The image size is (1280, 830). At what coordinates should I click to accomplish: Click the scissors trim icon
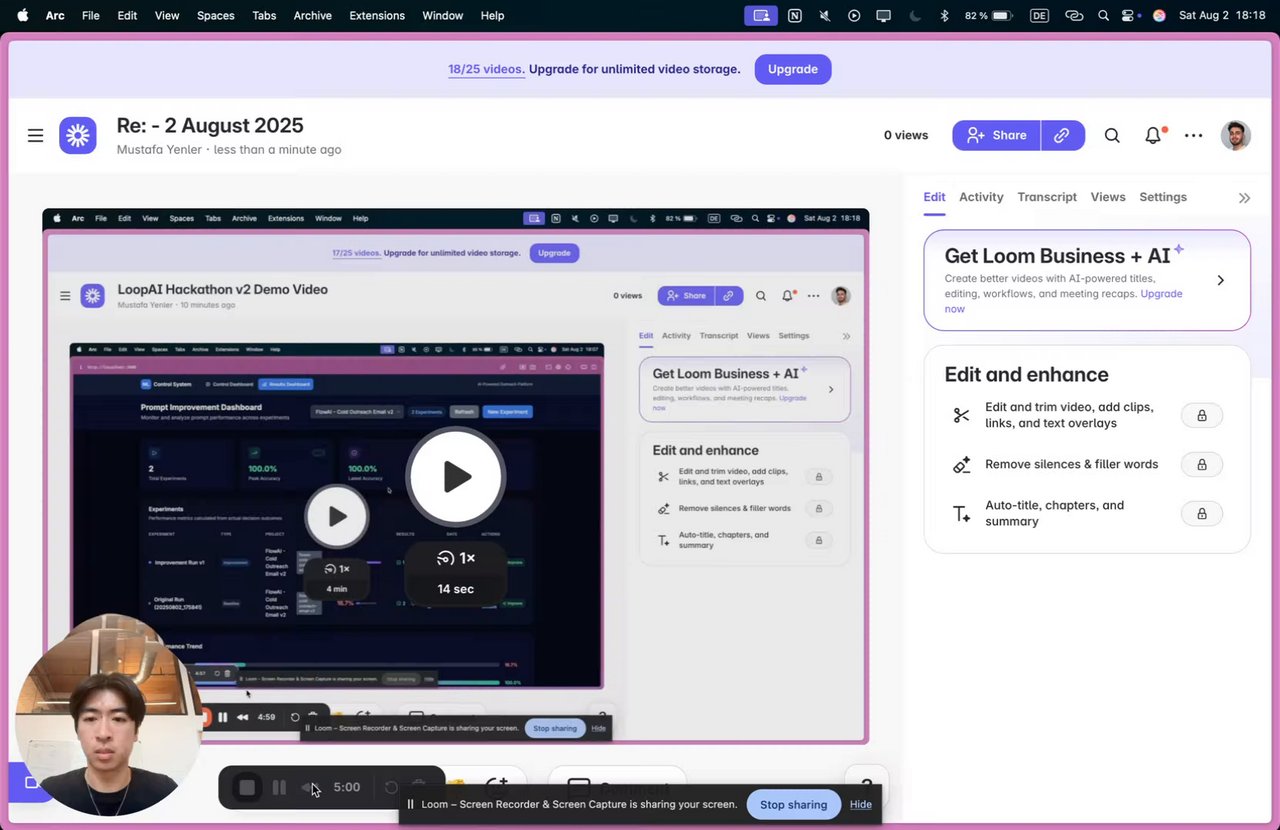[x=961, y=415]
